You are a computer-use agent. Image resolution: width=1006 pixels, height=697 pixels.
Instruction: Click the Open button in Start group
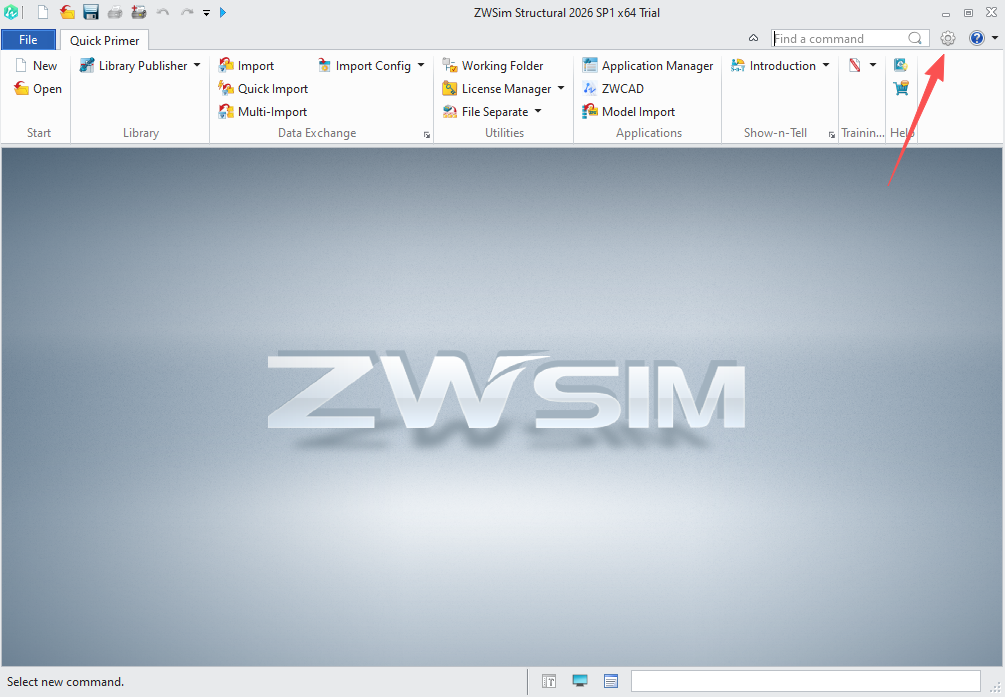point(38,89)
